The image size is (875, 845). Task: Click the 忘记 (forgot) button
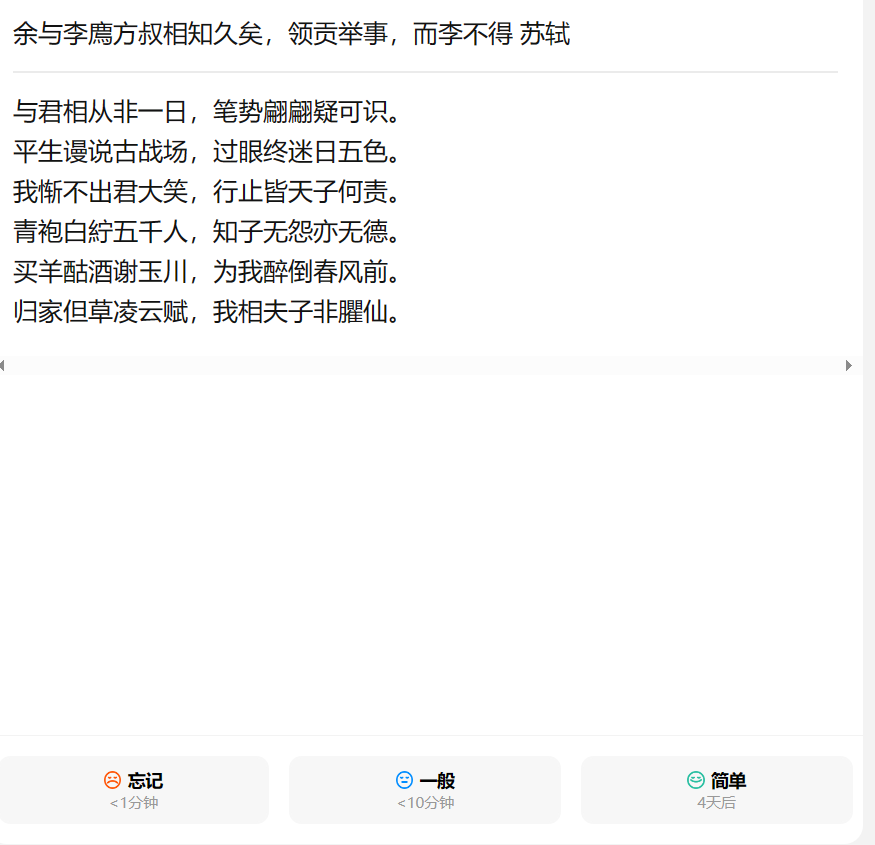(133, 790)
